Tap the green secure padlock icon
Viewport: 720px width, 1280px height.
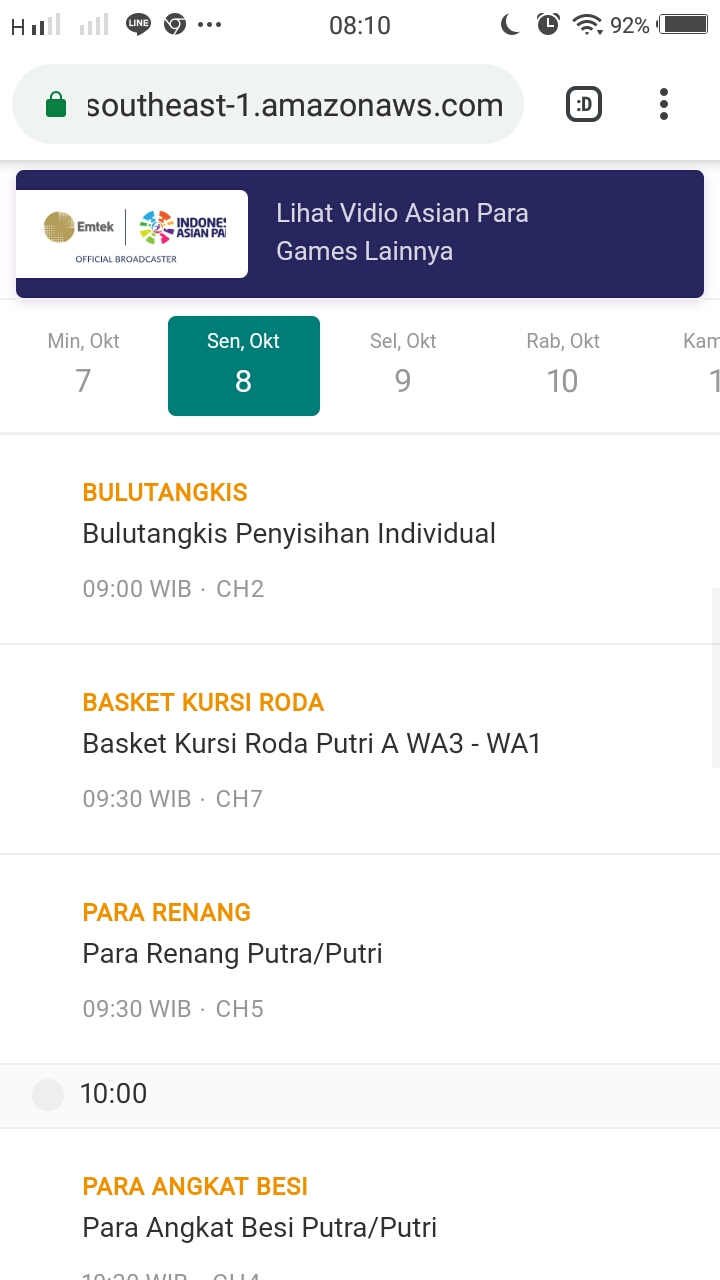coord(56,105)
